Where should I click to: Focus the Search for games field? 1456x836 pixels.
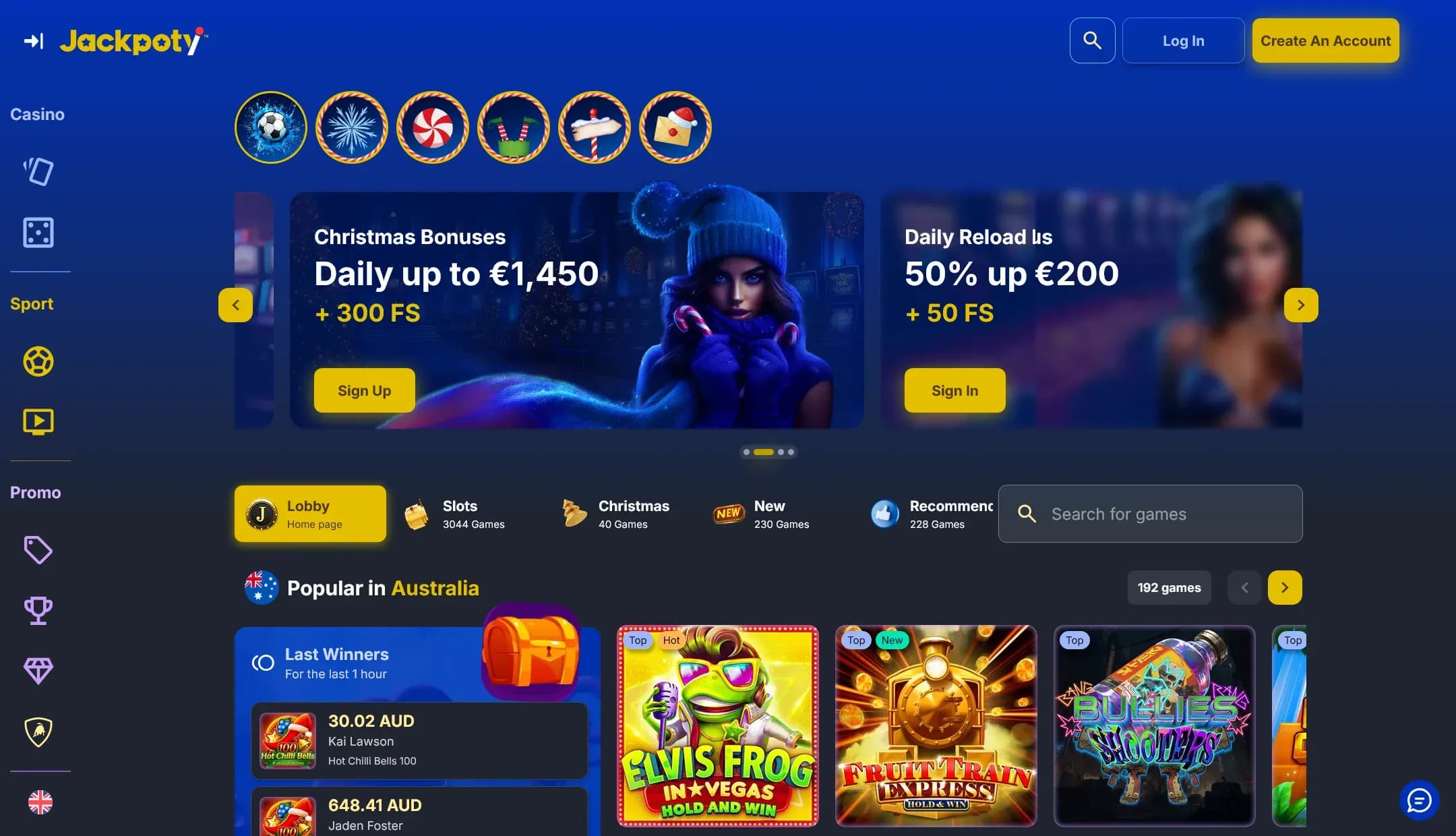(1150, 514)
